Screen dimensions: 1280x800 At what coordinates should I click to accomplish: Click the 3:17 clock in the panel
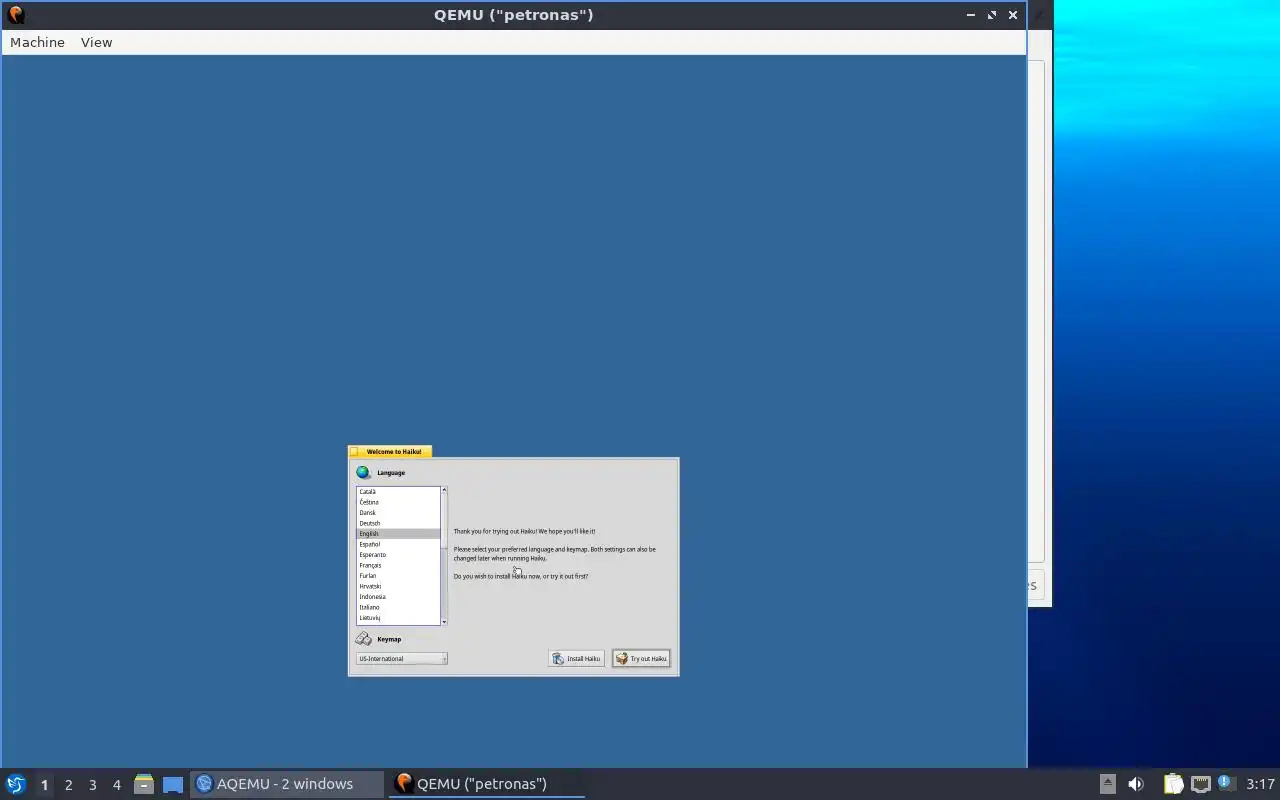coord(1260,784)
